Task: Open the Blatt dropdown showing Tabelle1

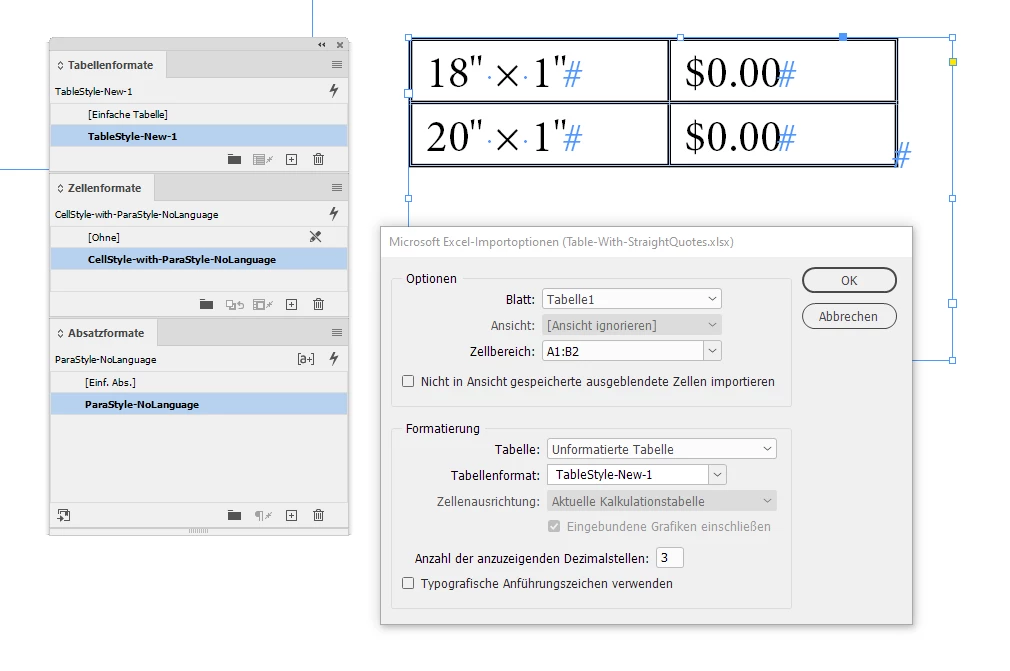Action: (x=631, y=299)
